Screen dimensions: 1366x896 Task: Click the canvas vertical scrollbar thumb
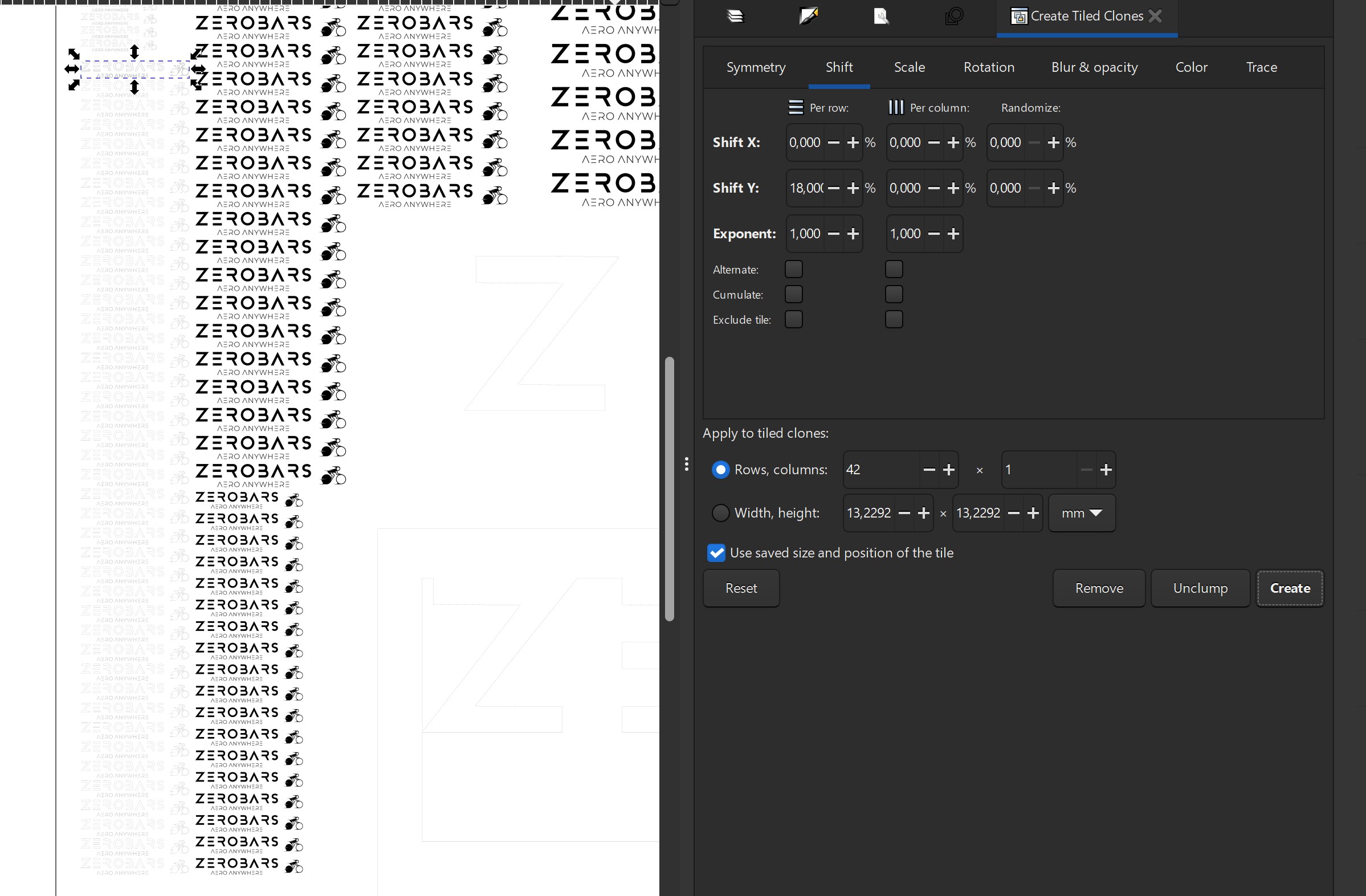(669, 489)
